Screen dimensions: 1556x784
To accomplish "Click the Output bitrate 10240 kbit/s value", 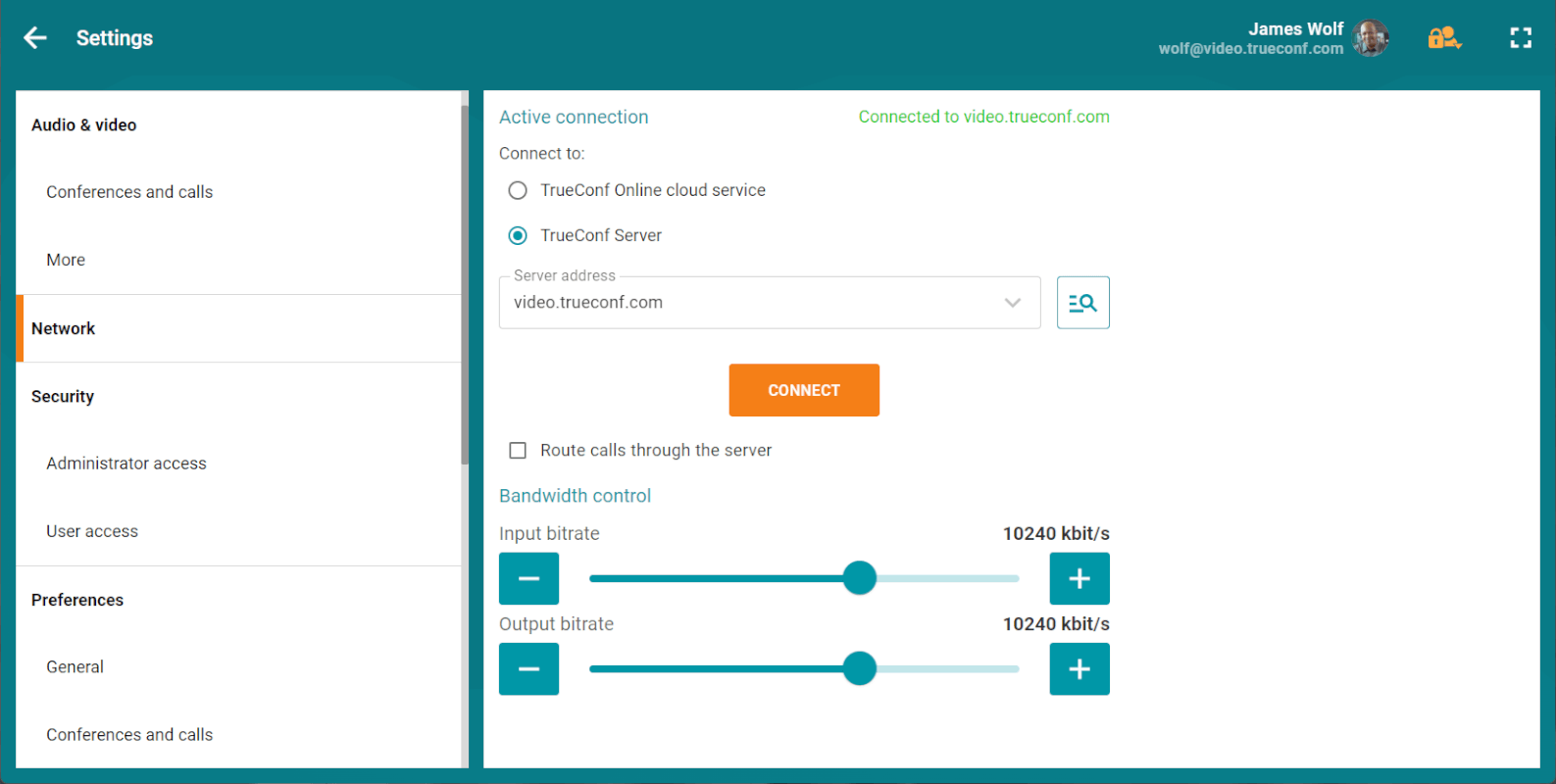I will point(1056,624).
